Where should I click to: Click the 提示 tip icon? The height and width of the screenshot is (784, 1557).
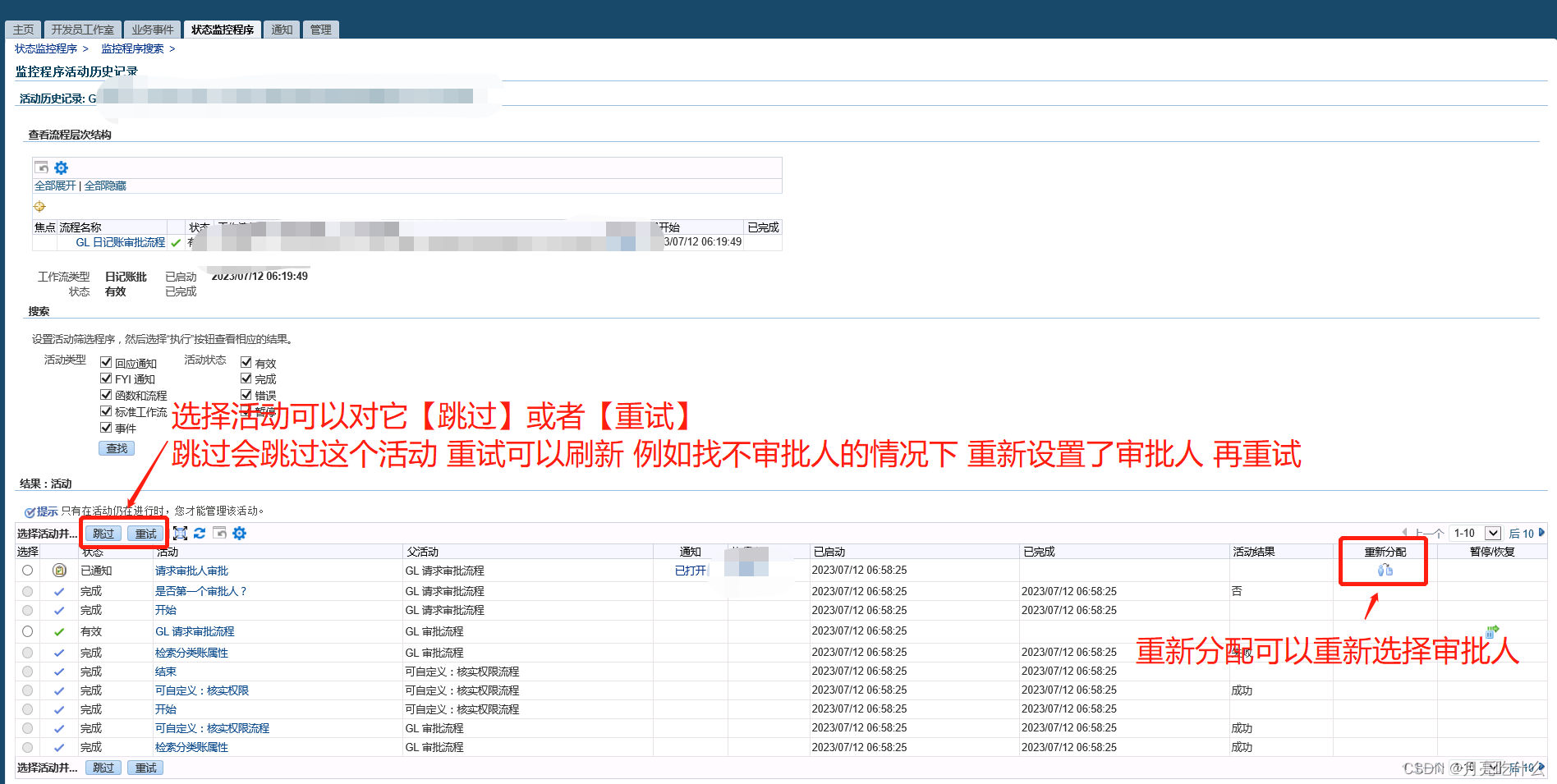click(30, 512)
